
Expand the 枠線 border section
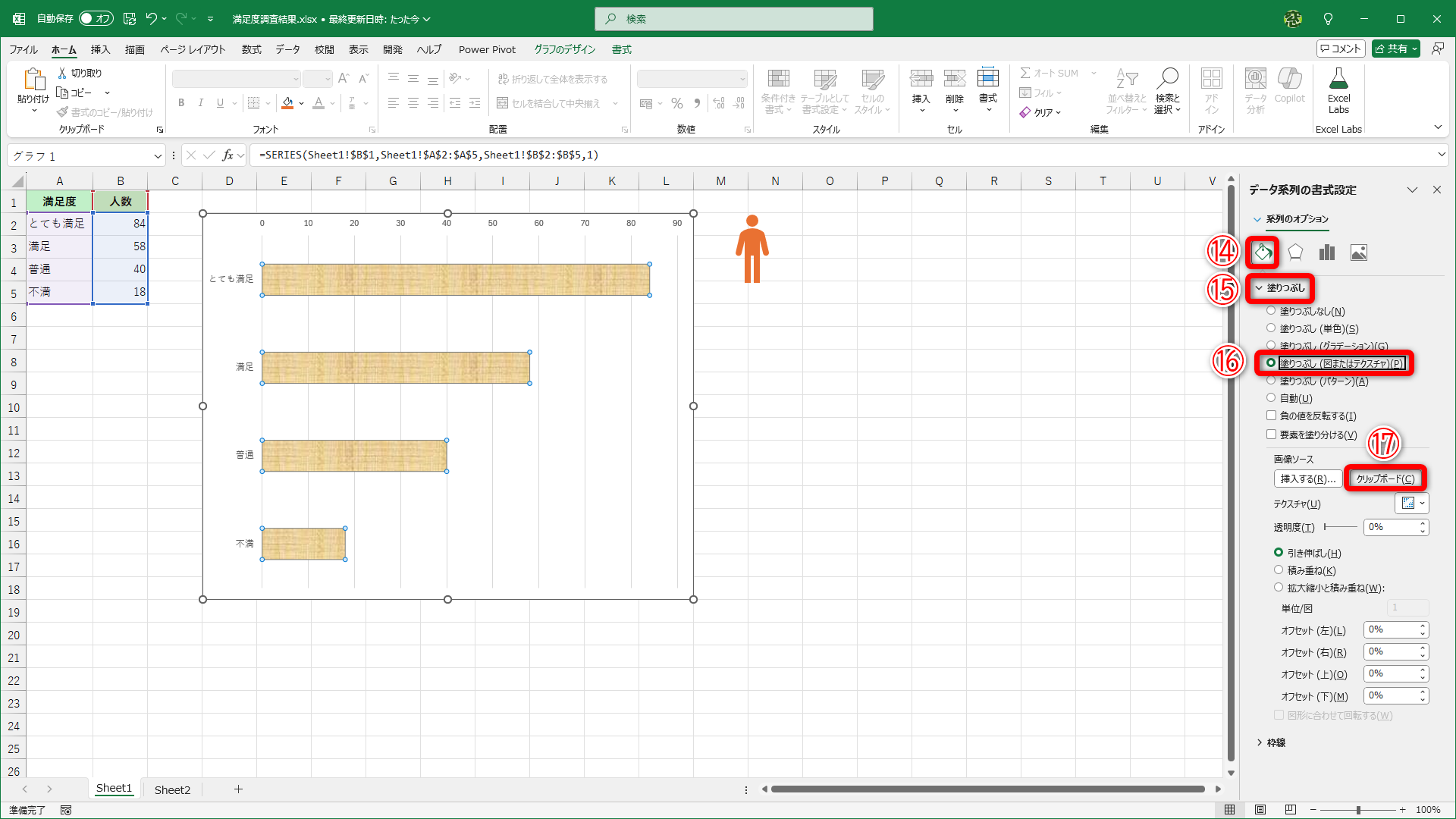[1276, 742]
